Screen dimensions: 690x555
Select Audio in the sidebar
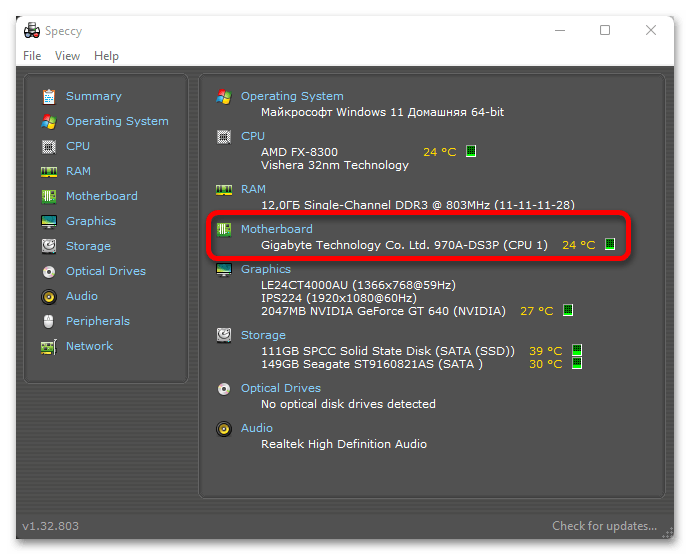[82, 296]
